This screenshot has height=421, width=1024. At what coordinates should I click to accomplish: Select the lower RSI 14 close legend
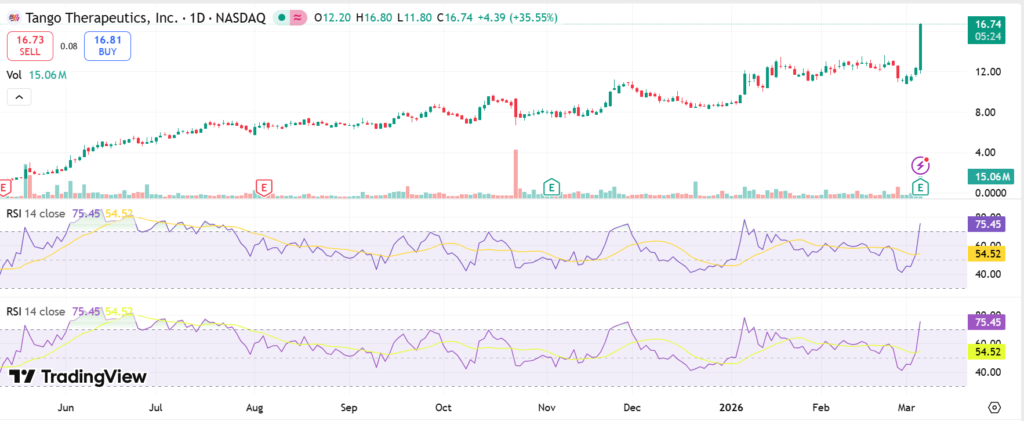[35, 311]
